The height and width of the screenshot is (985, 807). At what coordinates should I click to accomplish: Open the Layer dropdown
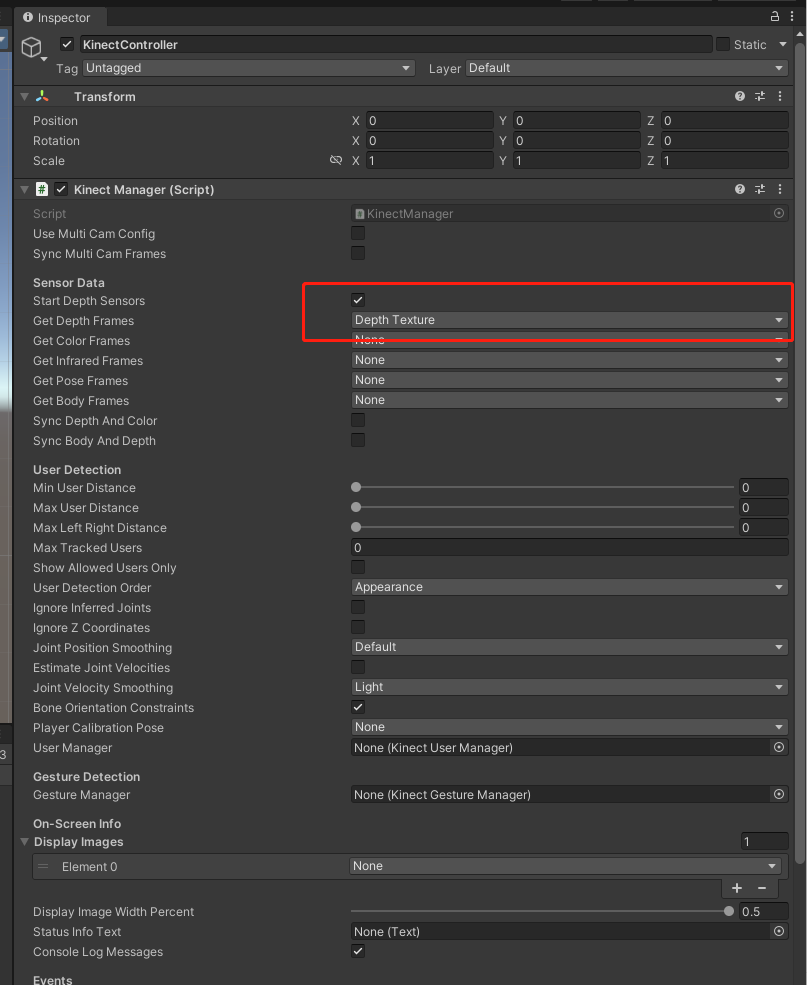(627, 68)
